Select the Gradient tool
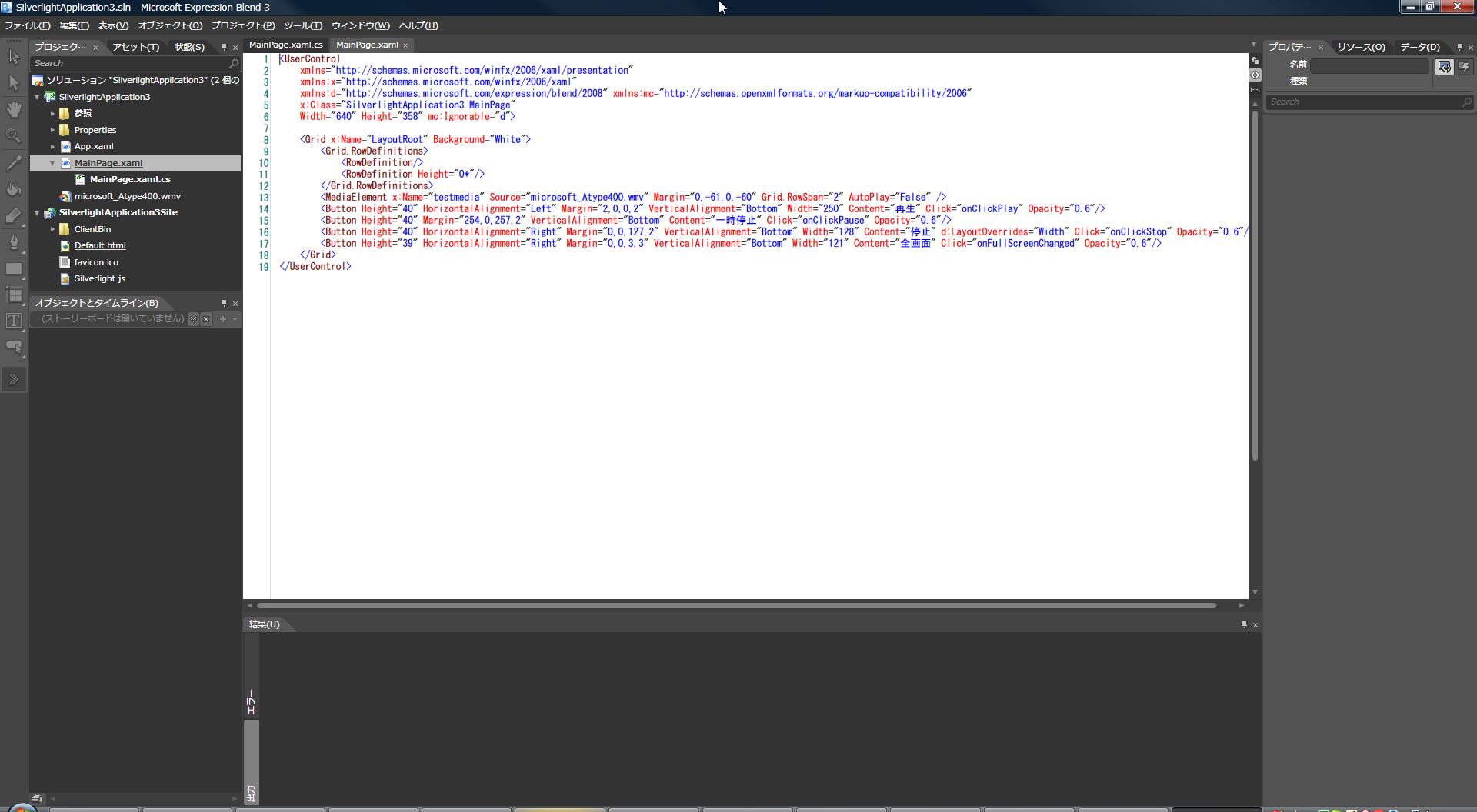 point(14,216)
